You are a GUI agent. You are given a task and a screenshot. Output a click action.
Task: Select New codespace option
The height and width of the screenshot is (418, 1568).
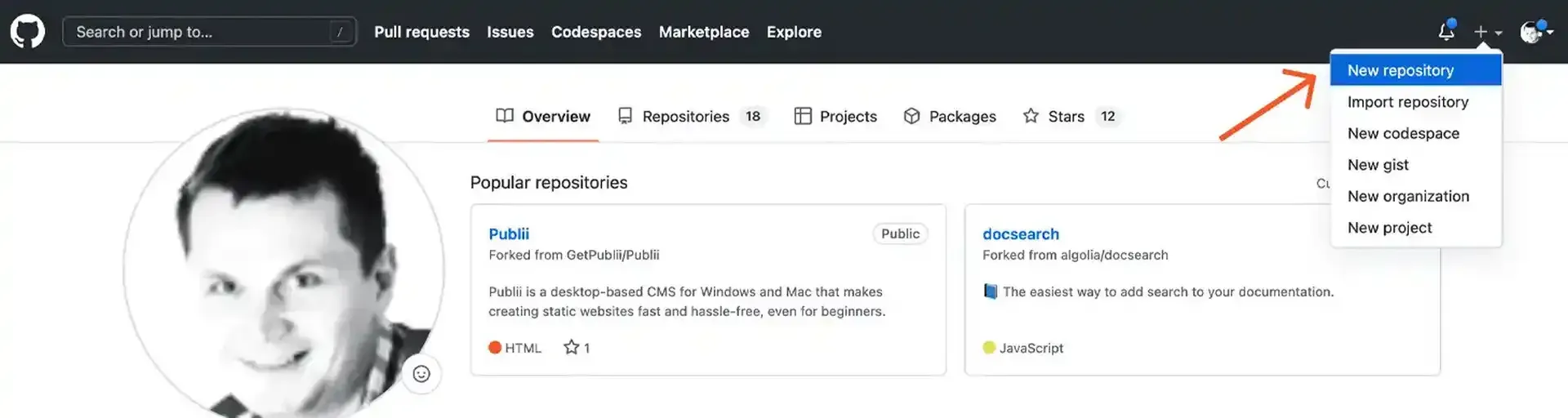(1402, 133)
